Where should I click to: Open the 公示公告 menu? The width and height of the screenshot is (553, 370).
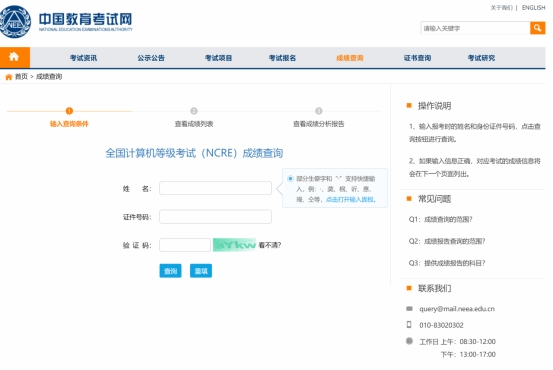[x=151, y=58]
